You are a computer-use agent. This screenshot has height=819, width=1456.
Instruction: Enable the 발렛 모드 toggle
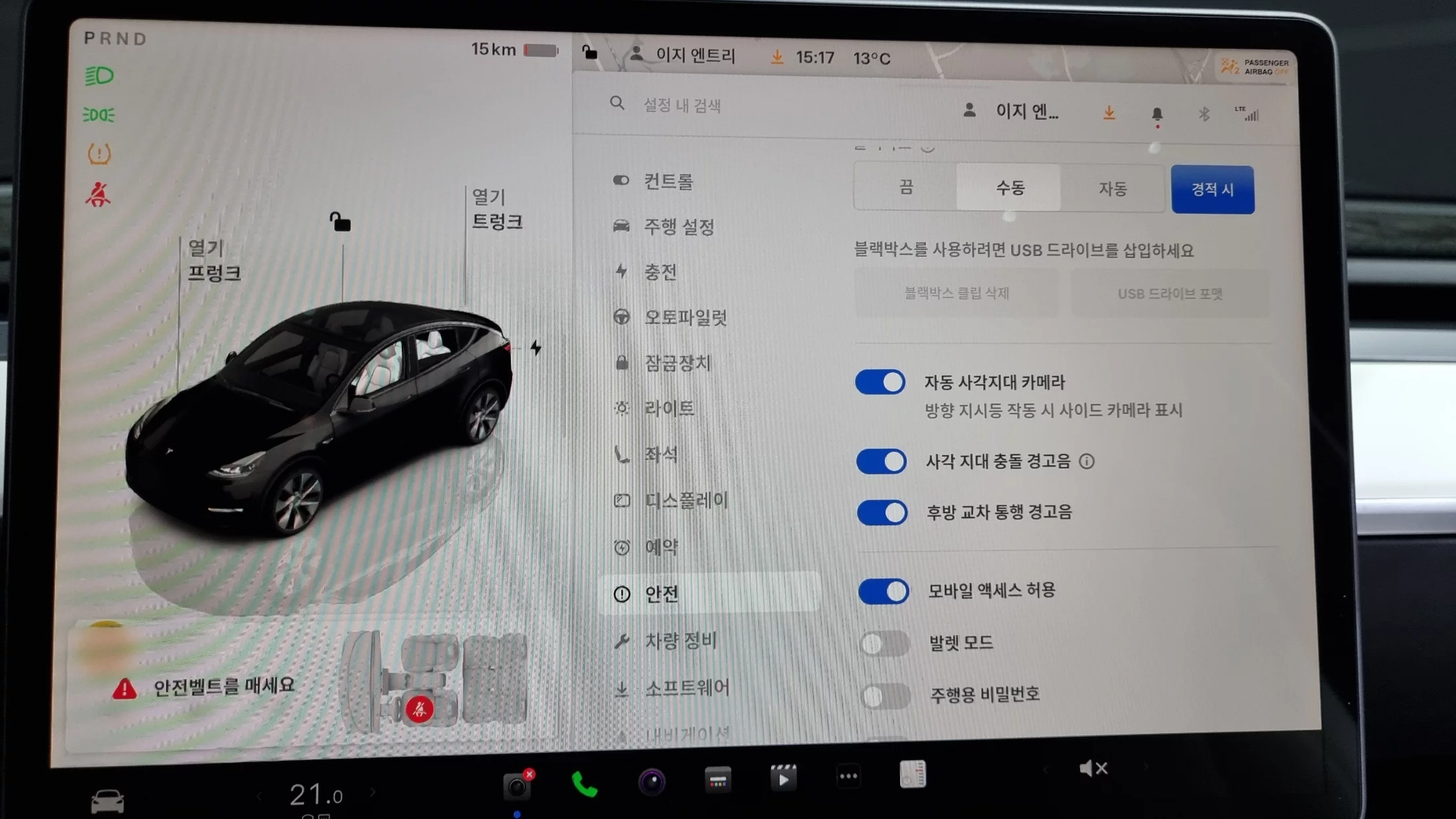884,643
